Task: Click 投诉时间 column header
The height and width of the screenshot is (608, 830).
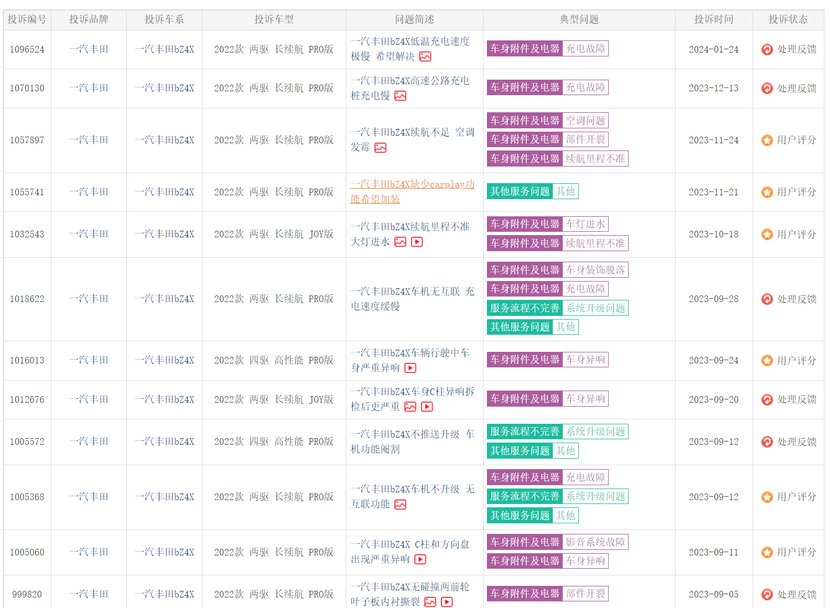Action: (714, 20)
